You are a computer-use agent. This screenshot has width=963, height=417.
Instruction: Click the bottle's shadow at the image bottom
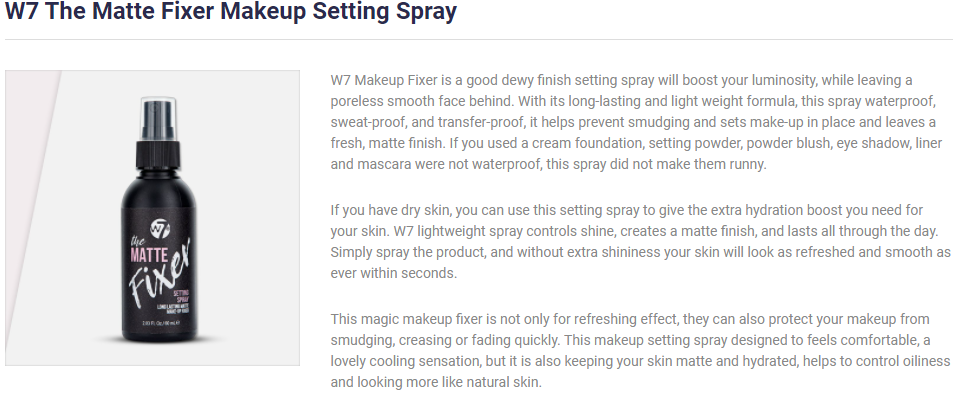pos(160,339)
